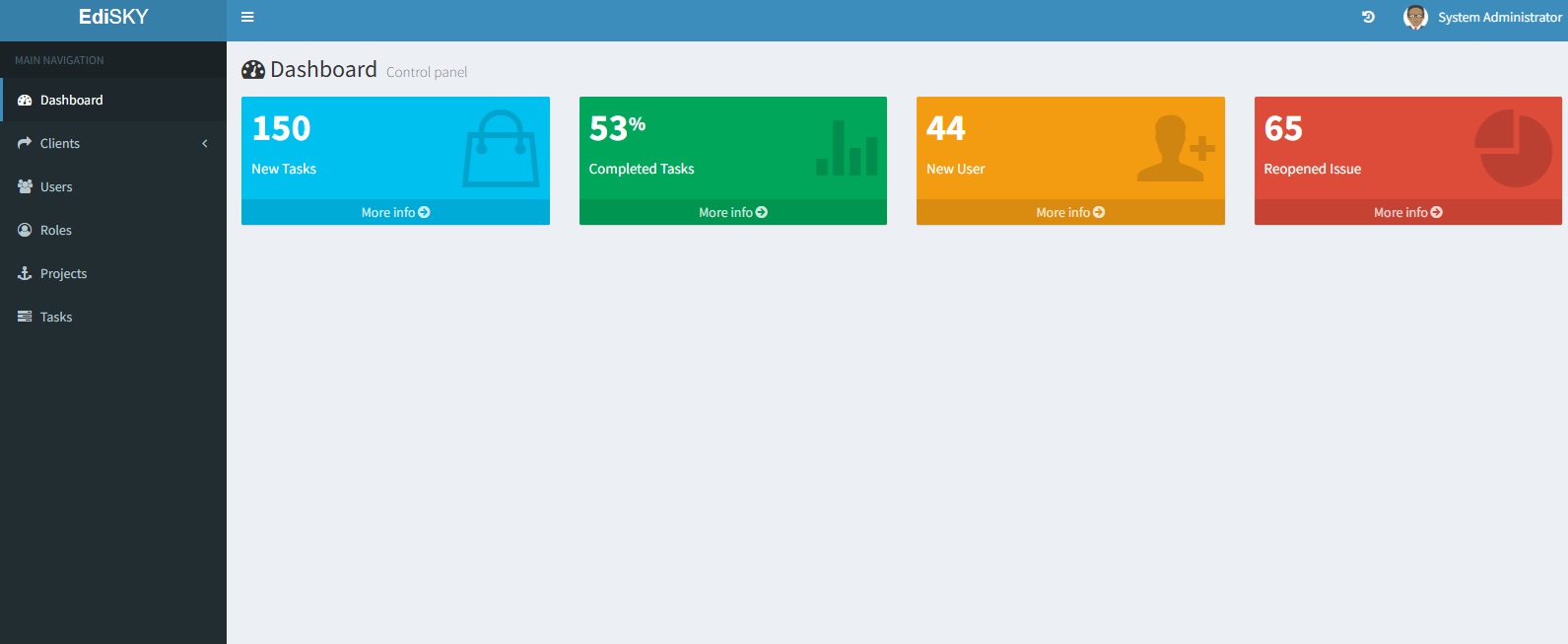The width and height of the screenshot is (1568, 644).
Task: Open the Clients sidebar menu
Action: [60, 143]
